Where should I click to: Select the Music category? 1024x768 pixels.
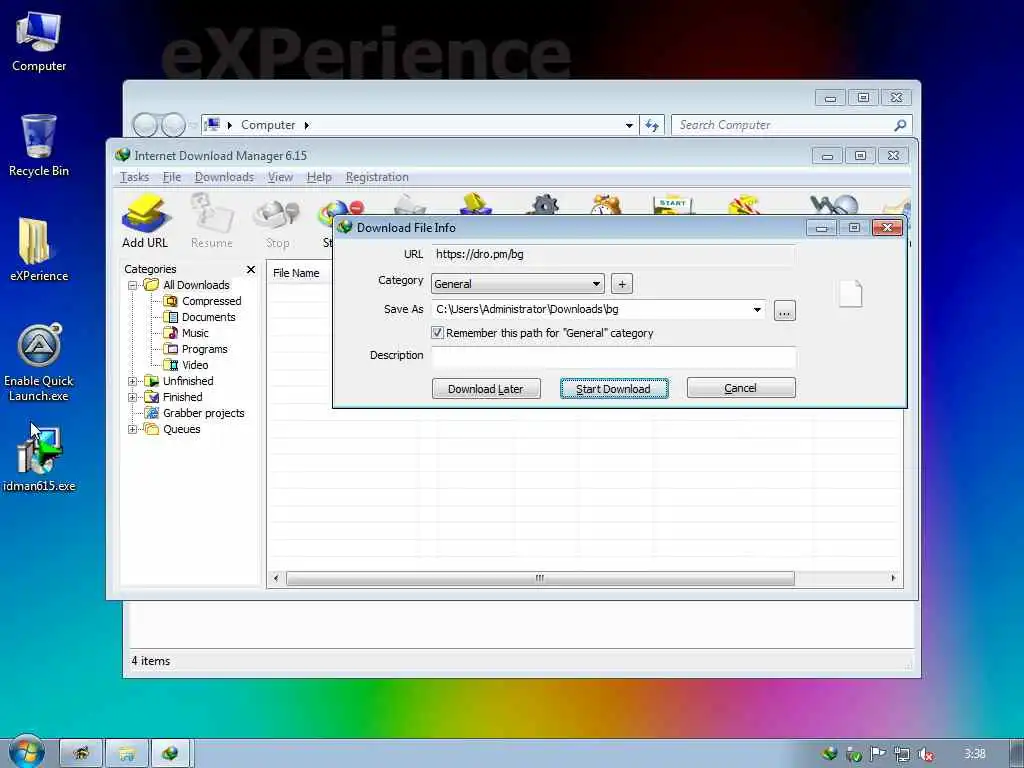[195, 333]
